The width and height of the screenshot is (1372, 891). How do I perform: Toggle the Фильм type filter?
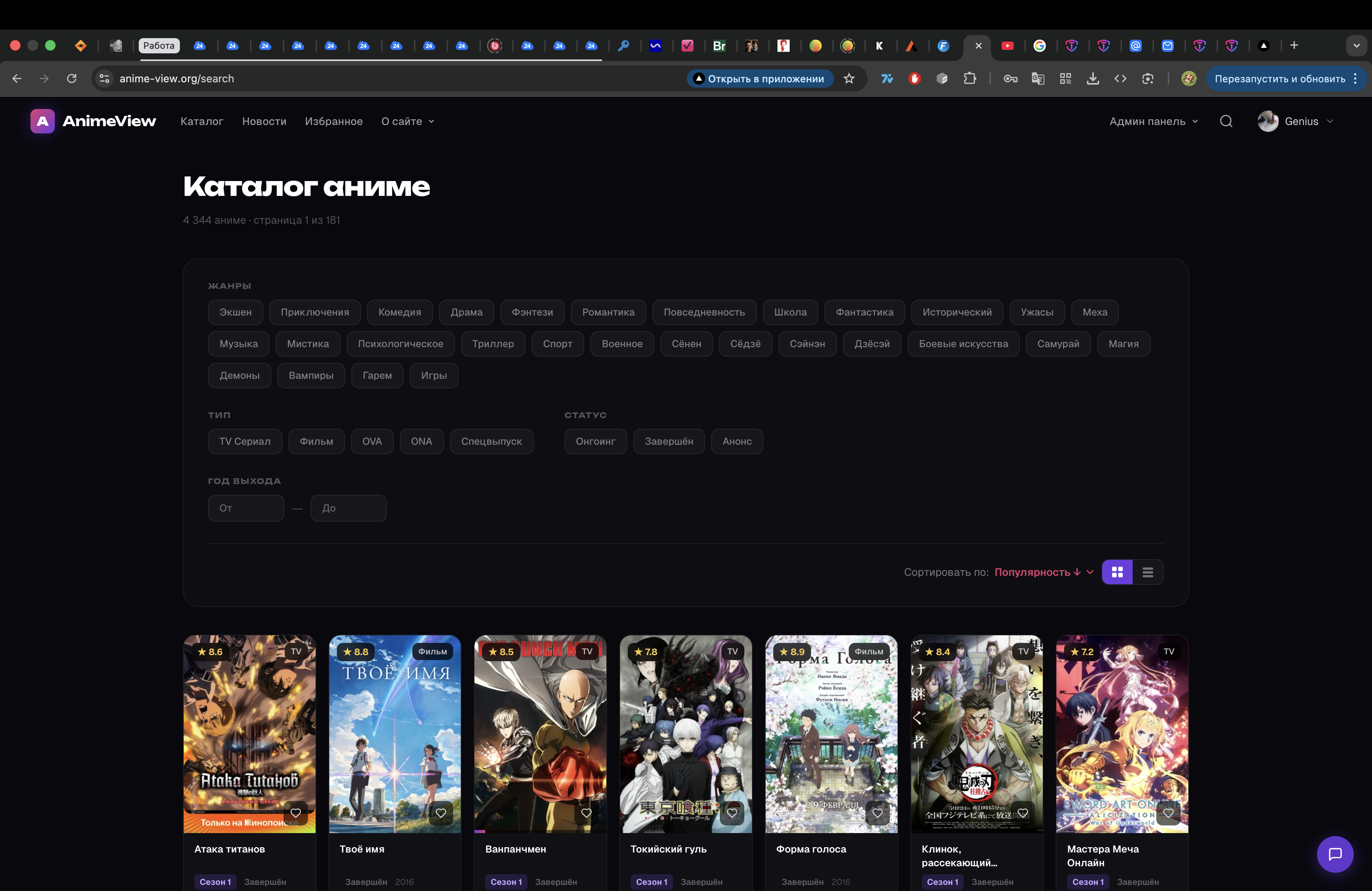(316, 441)
